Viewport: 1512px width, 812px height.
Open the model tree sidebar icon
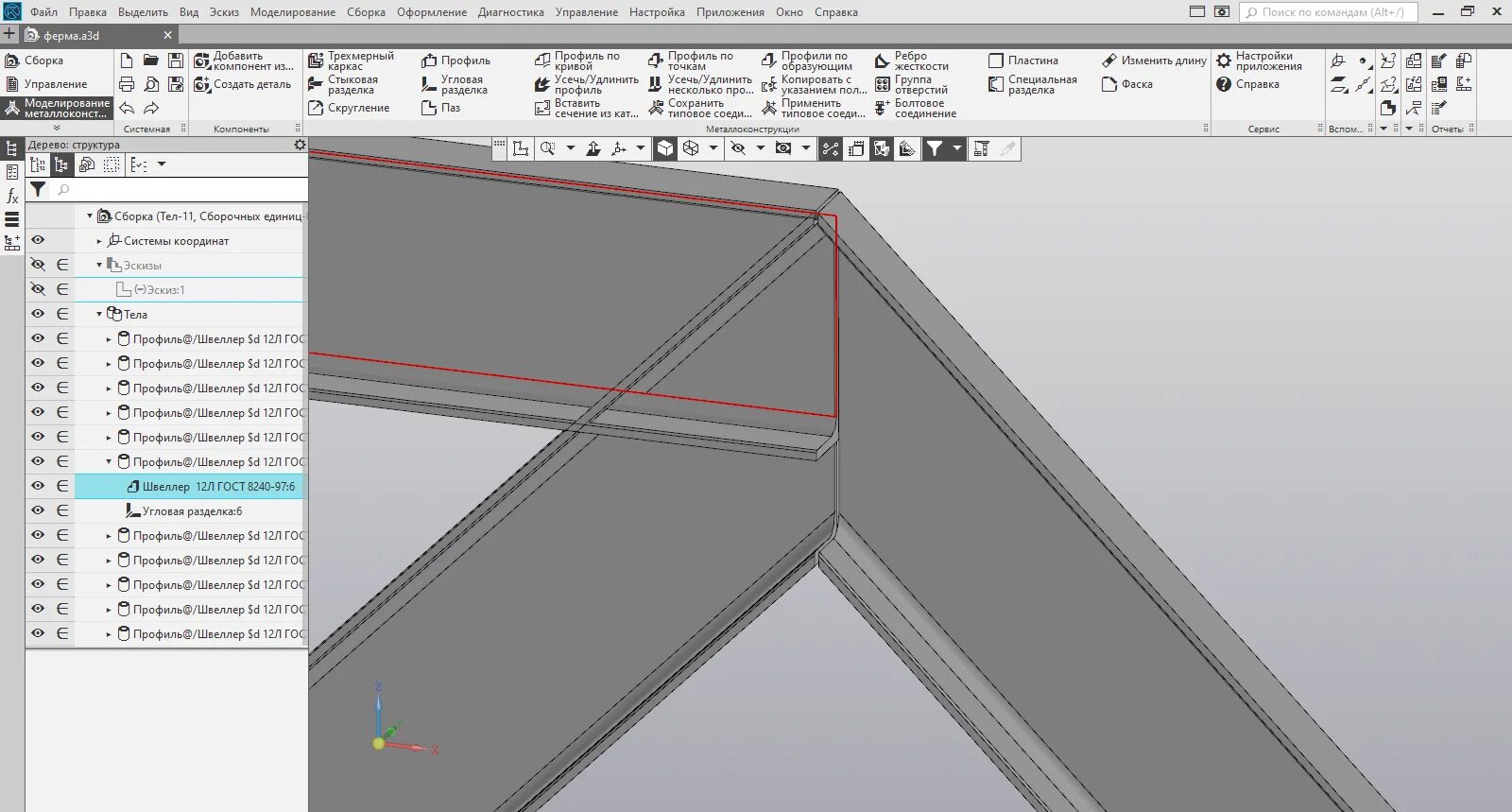12,148
